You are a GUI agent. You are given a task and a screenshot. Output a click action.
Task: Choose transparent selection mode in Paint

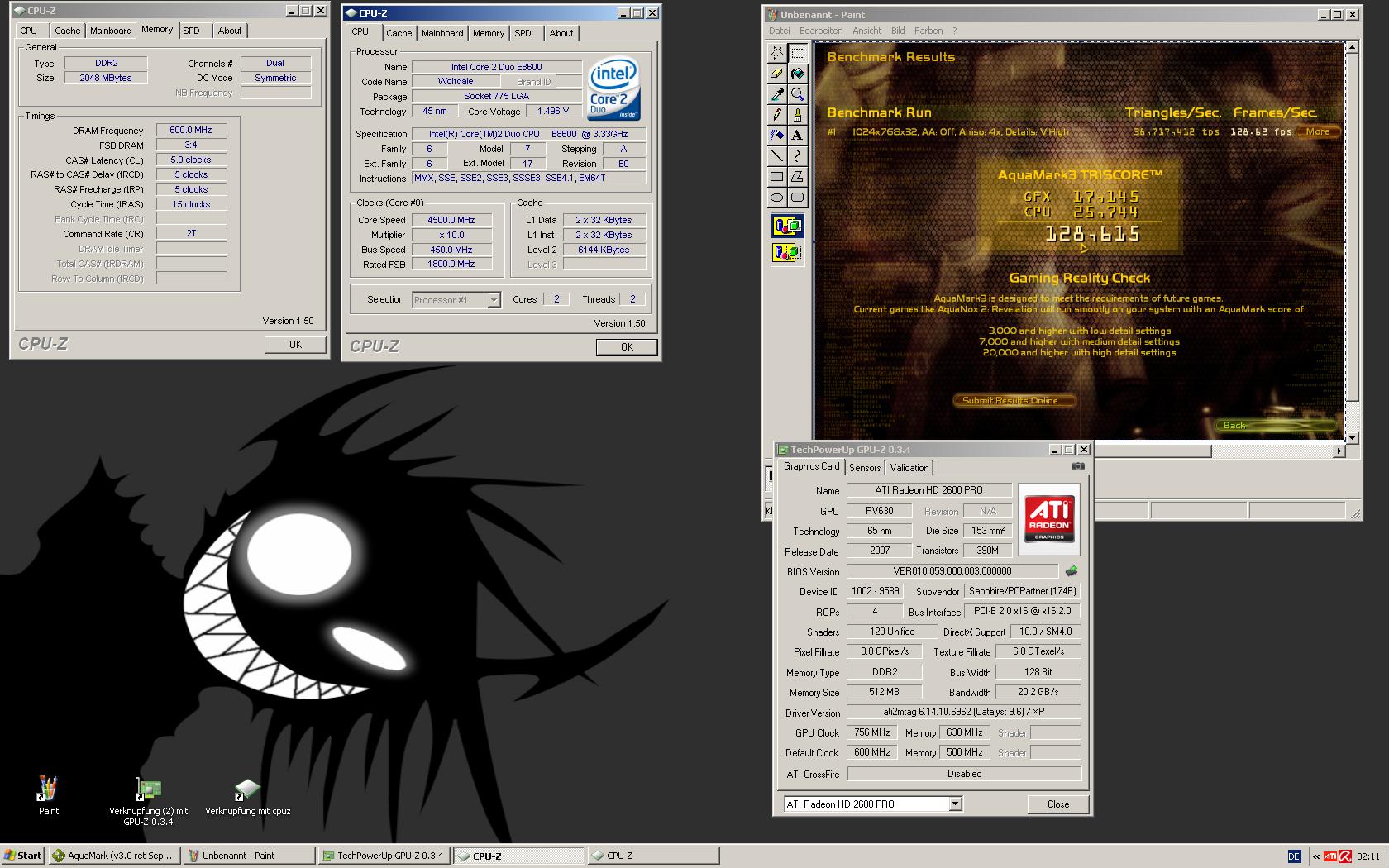pos(787,252)
